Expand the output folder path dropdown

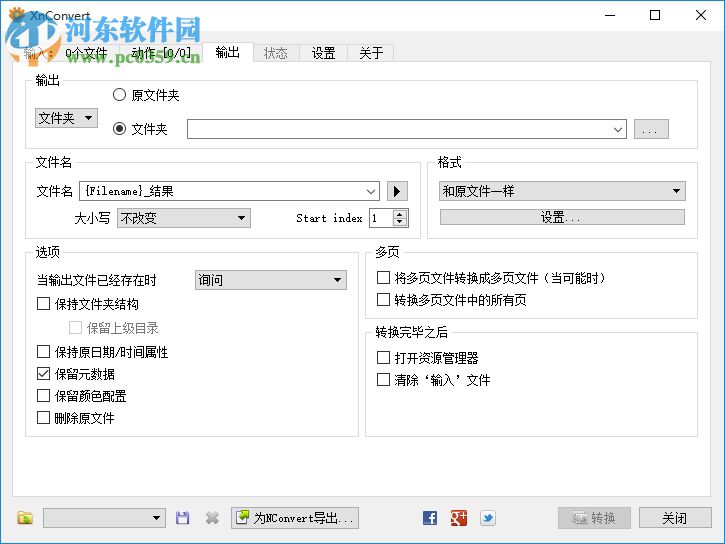coord(618,129)
